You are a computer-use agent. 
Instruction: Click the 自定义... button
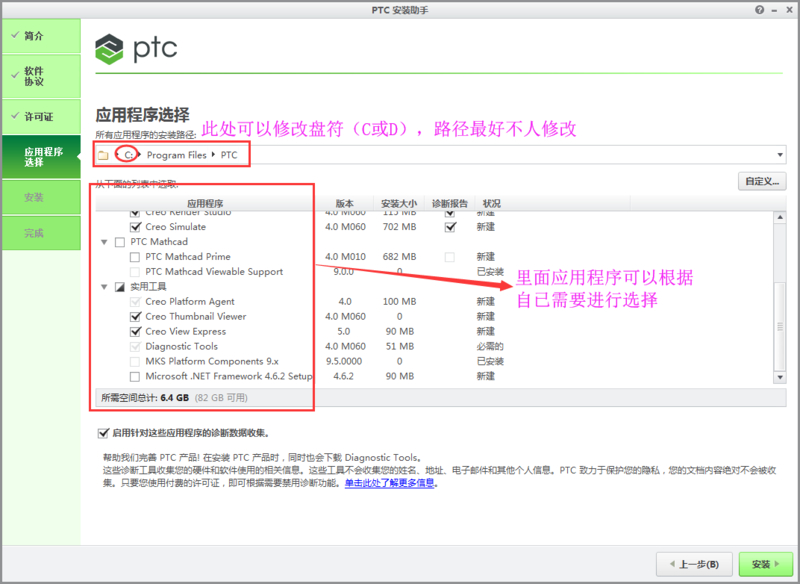click(x=762, y=181)
